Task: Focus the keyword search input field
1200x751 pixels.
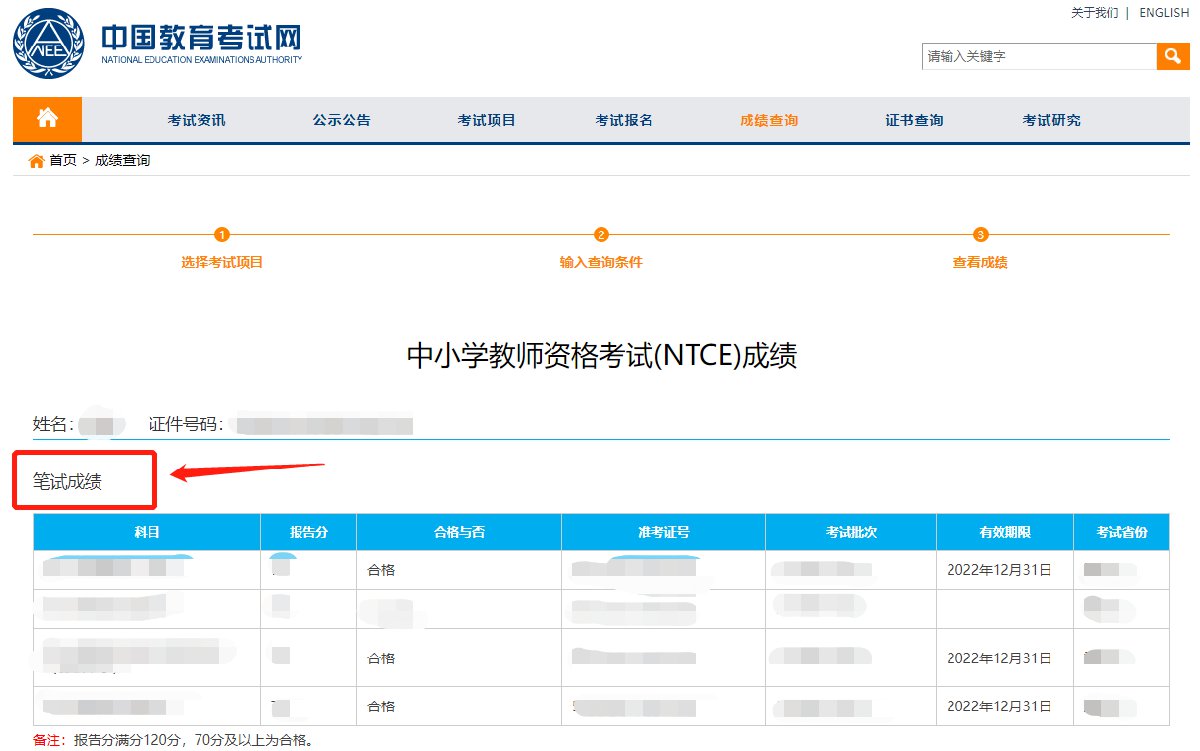Action: coord(1038,56)
